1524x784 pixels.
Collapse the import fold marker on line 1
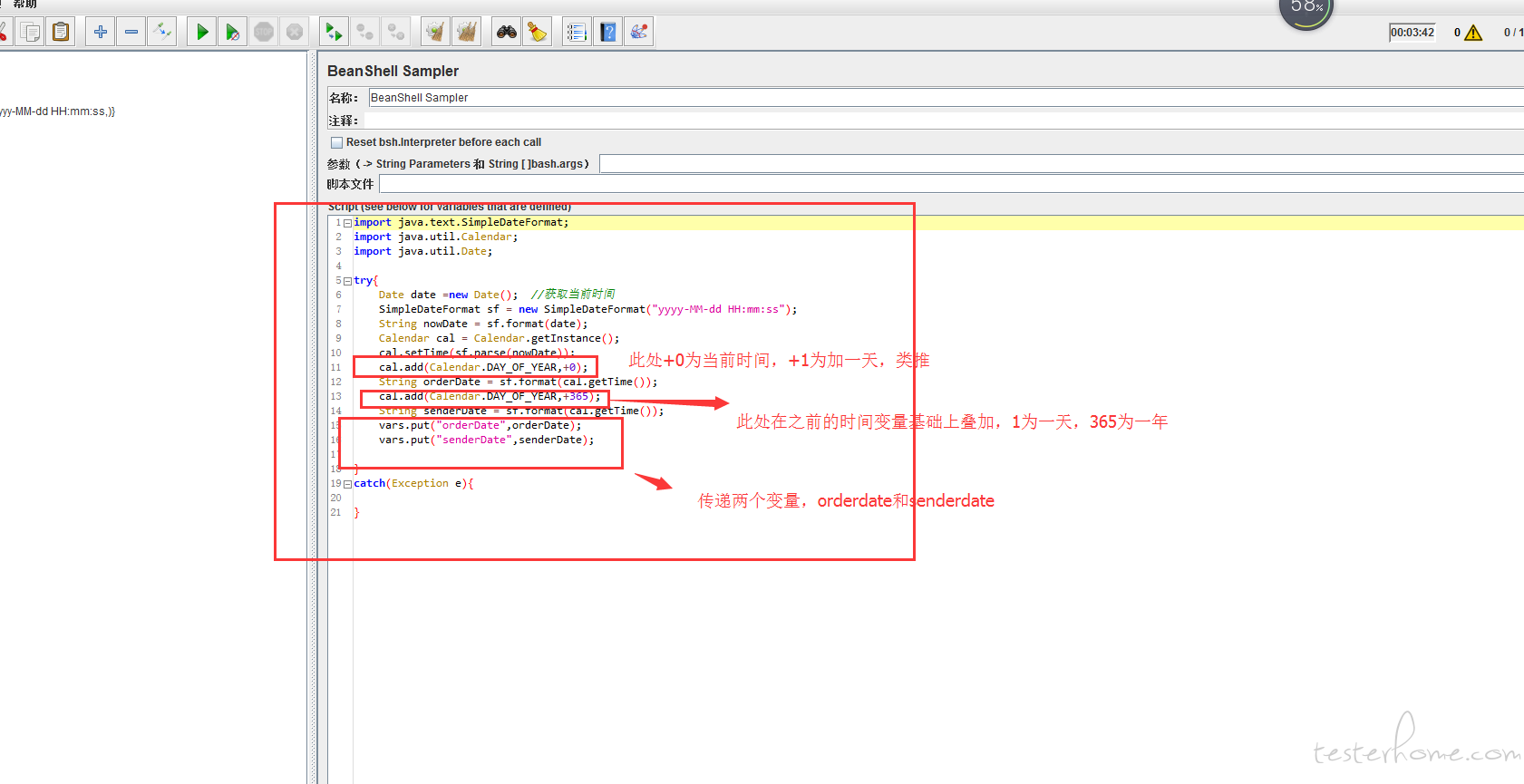pyautogui.click(x=347, y=223)
